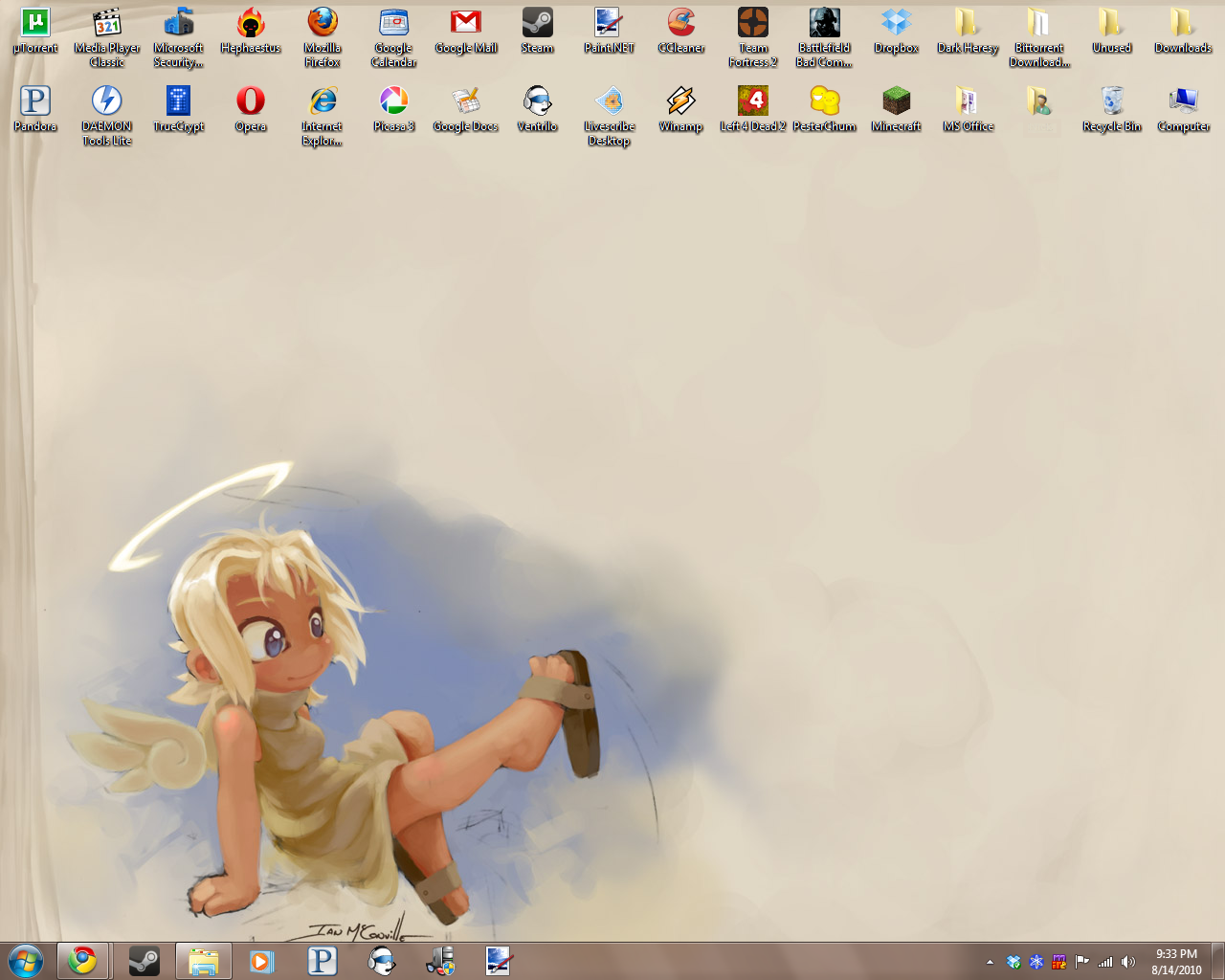
Task: Select the TrueCrypt desktop icon
Action: click(179, 101)
